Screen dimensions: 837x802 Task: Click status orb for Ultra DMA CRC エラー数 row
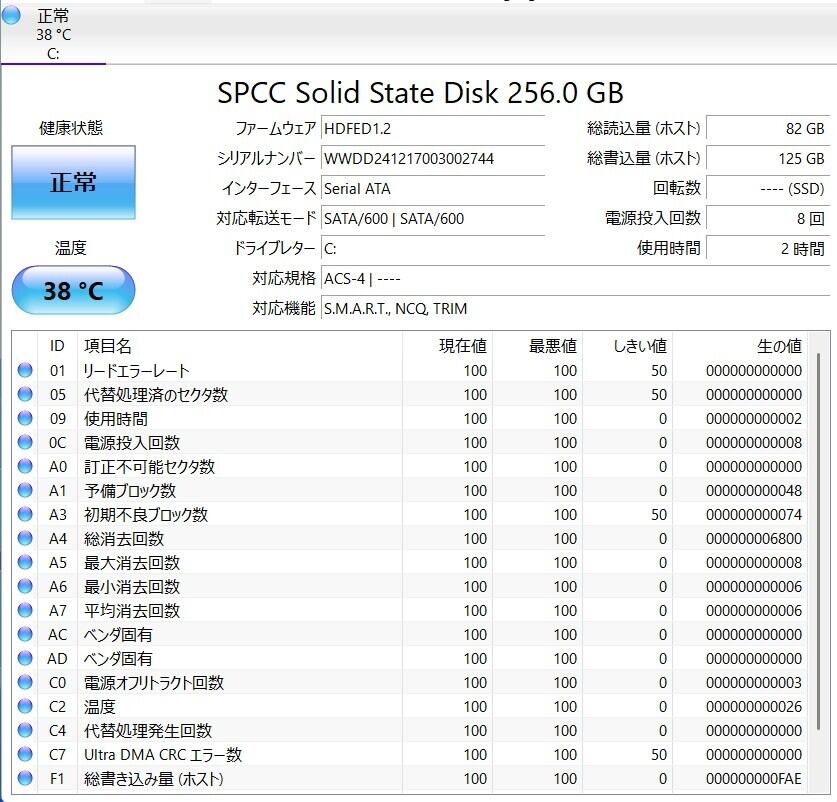[x=25, y=755]
